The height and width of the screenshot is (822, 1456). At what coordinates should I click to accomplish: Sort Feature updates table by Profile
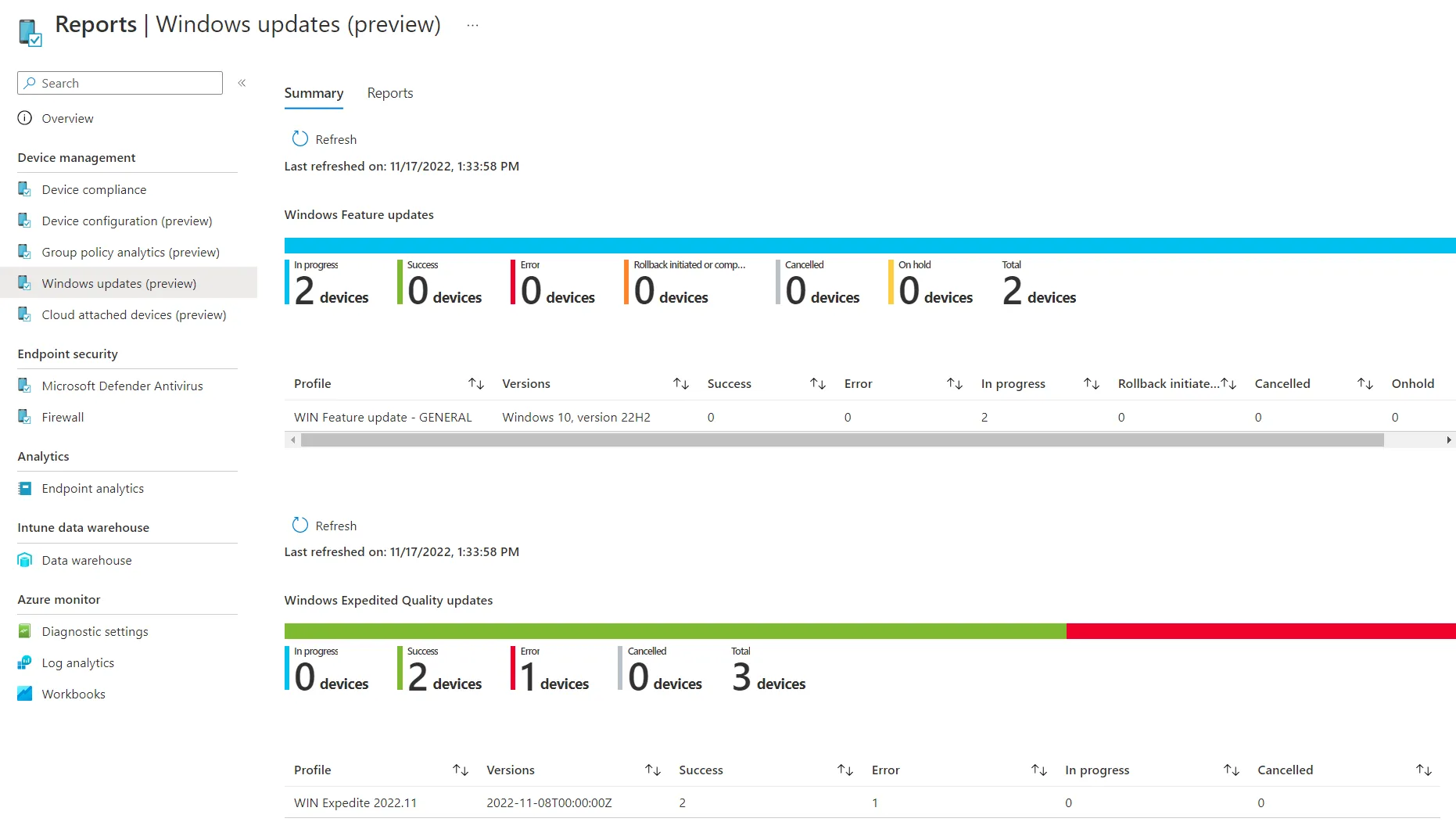(x=475, y=383)
